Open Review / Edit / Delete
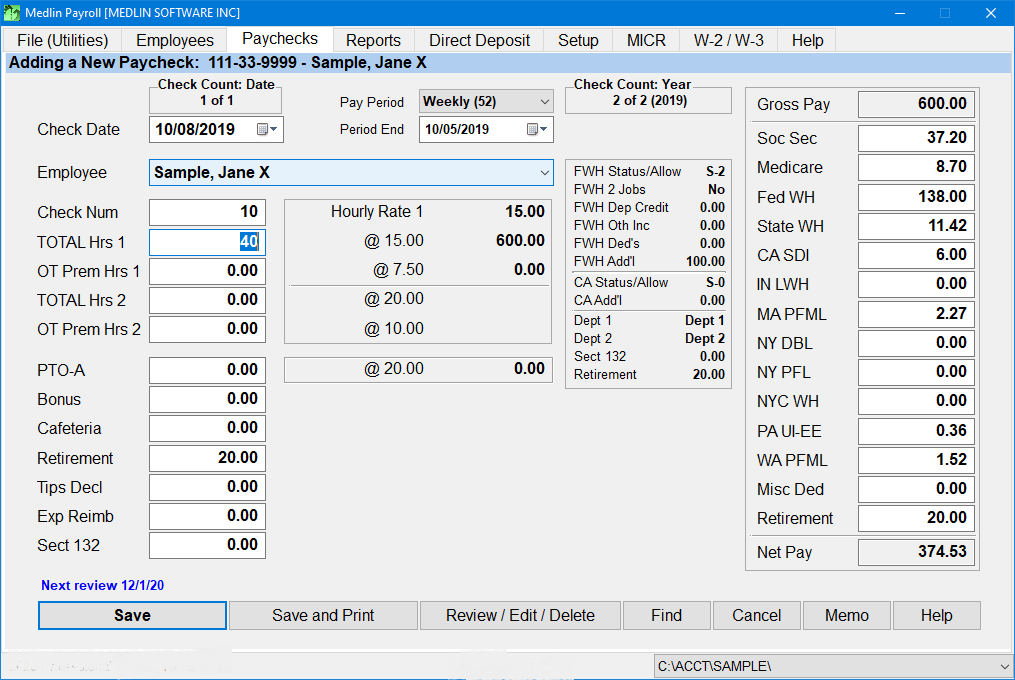The height and width of the screenshot is (680, 1015). point(519,615)
